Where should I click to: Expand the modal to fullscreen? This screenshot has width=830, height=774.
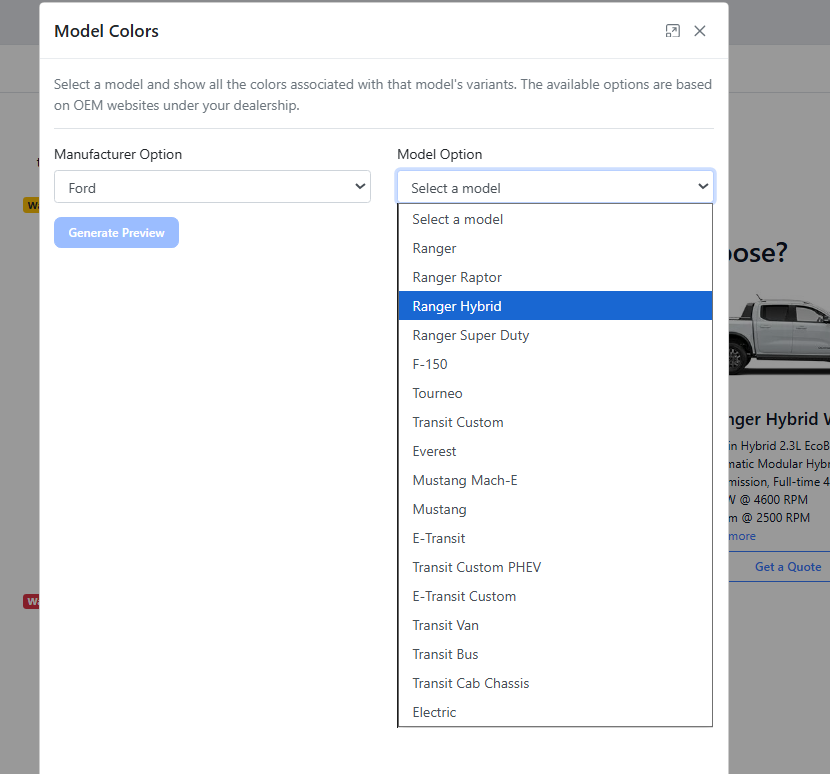click(673, 31)
